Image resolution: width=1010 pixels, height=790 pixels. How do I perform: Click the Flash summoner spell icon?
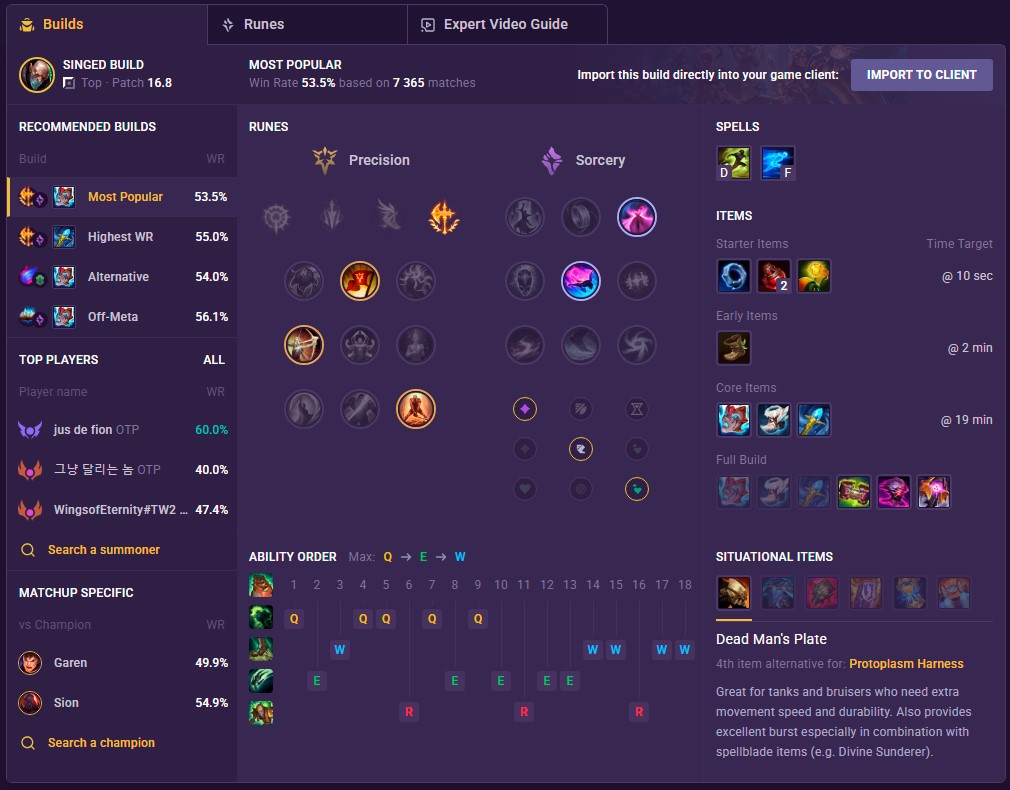pyautogui.click(x=777, y=162)
